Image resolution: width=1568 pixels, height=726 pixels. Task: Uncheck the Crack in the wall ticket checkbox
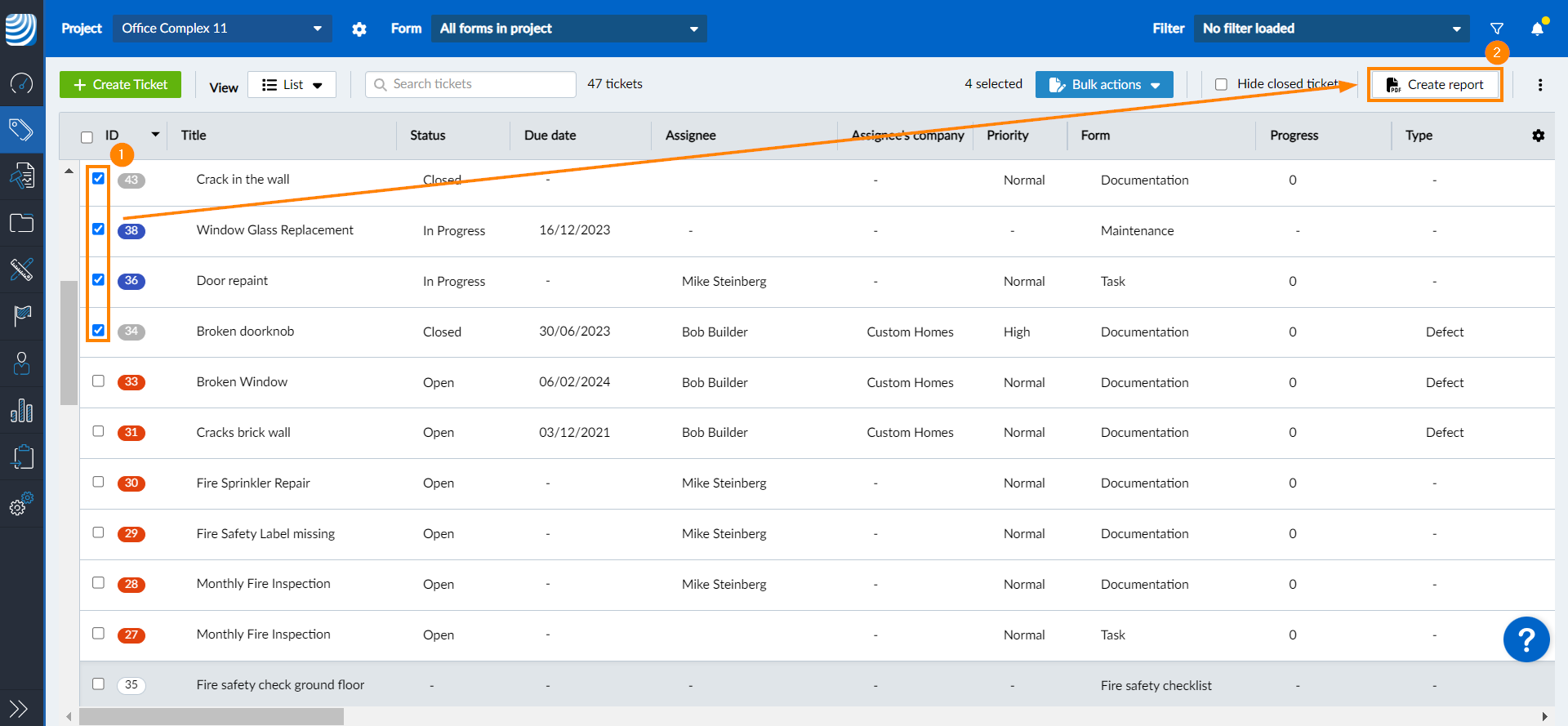click(x=98, y=178)
